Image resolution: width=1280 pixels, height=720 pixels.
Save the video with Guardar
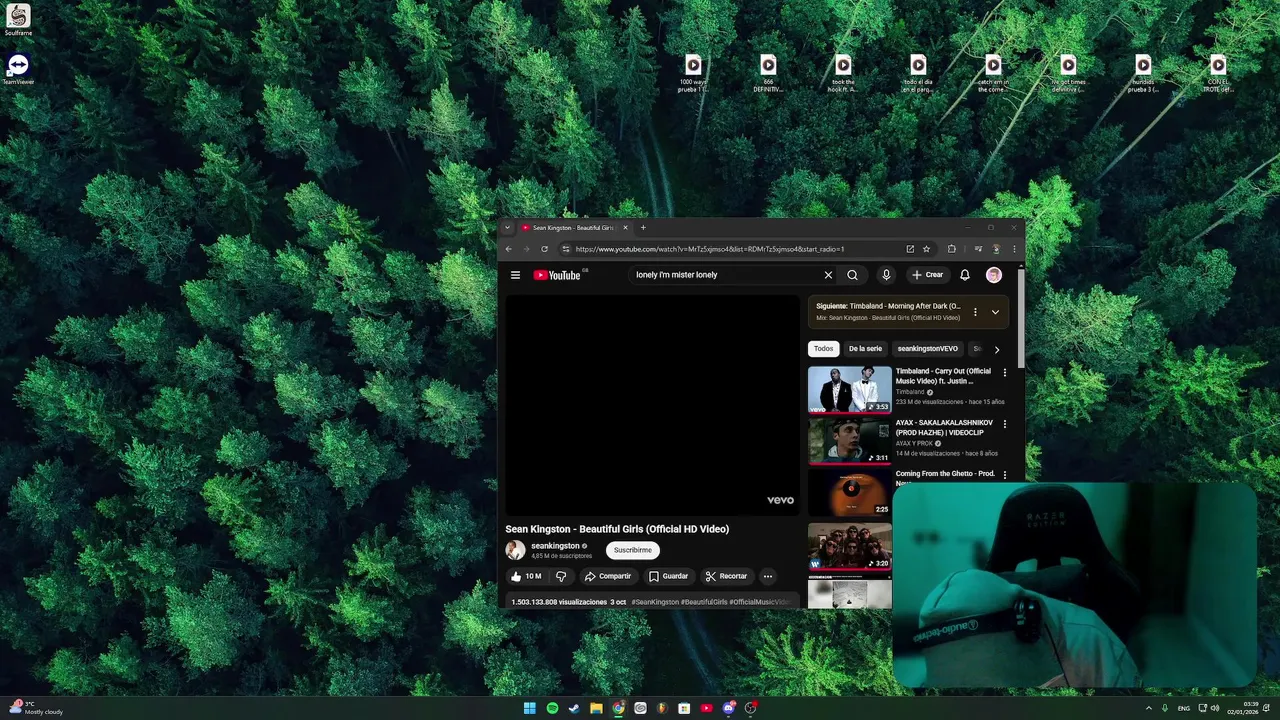tap(669, 576)
